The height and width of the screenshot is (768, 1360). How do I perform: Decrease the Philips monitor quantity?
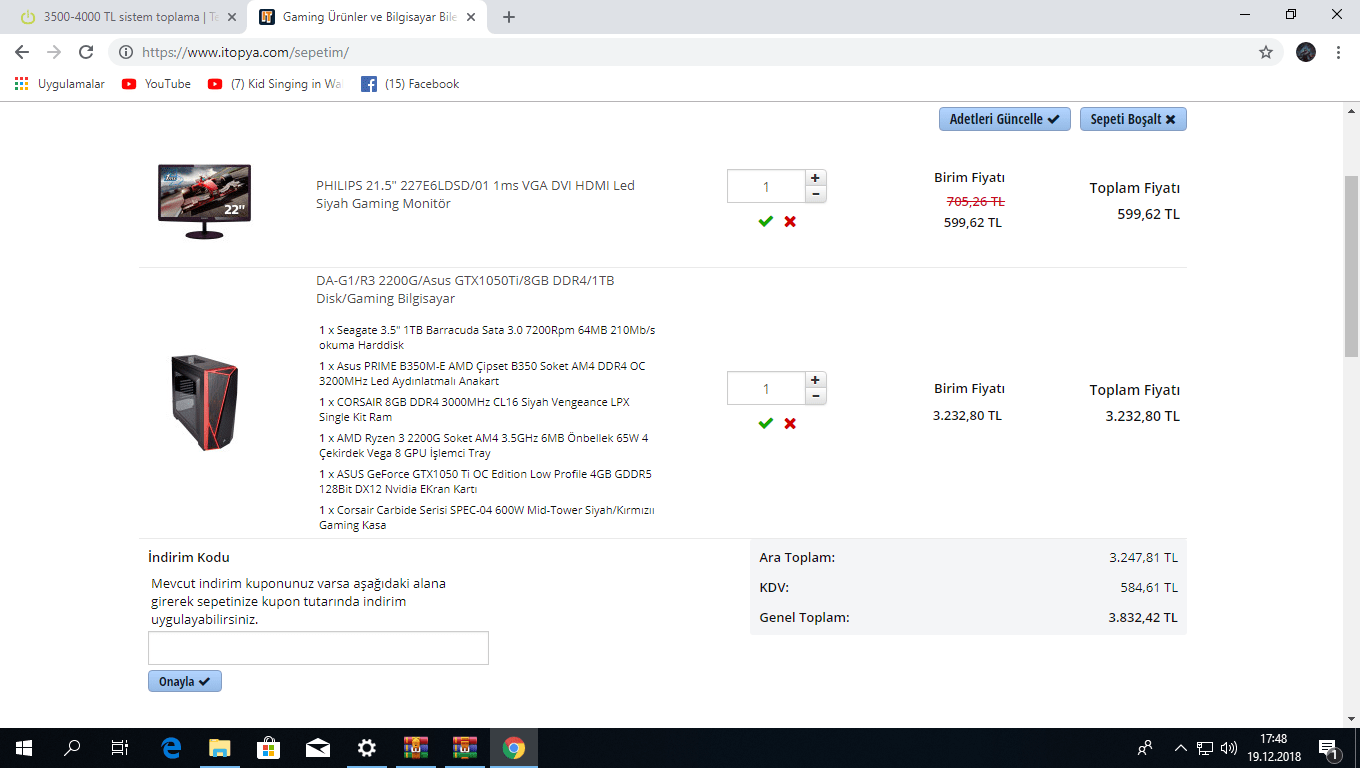[x=816, y=194]
